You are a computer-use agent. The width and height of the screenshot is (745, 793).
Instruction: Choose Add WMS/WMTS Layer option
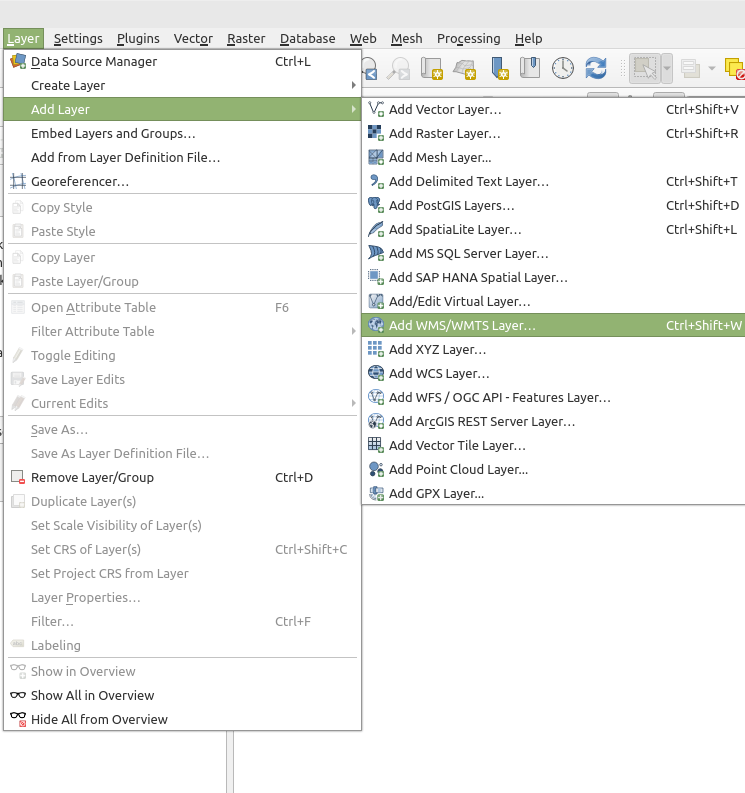(x=462, y=325)
